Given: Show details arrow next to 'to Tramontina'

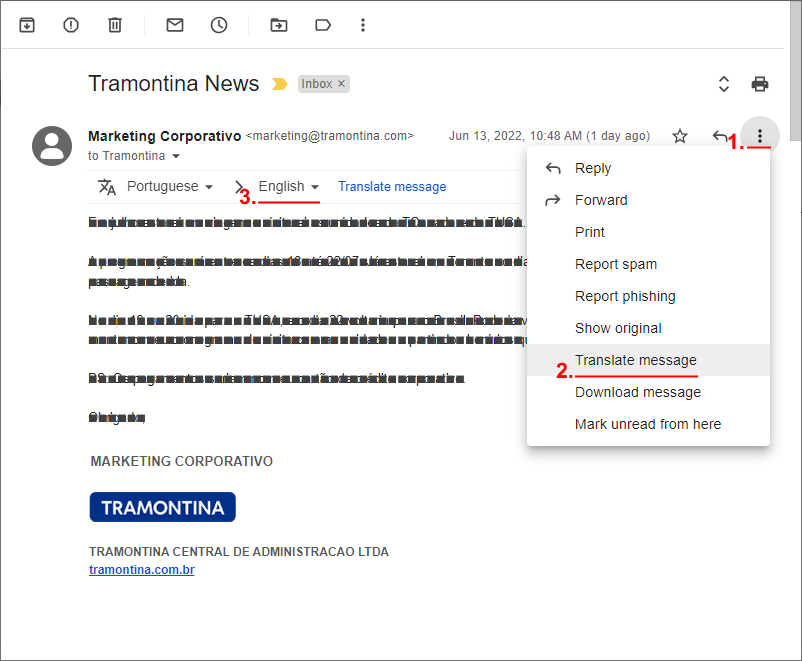Looking at the screenshot, I should coord(176,156).
